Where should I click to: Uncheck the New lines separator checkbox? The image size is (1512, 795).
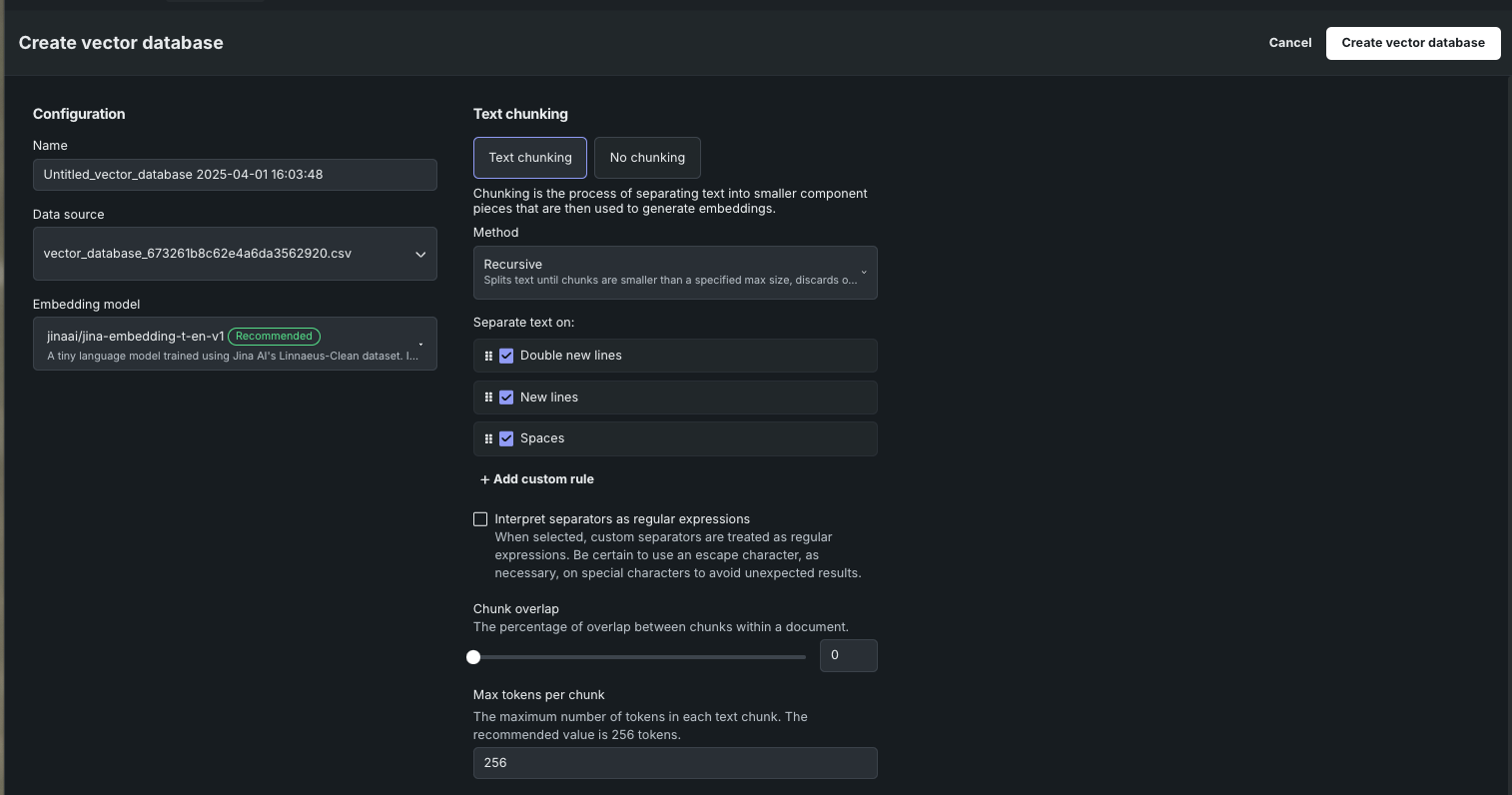(x=506, y=397)
